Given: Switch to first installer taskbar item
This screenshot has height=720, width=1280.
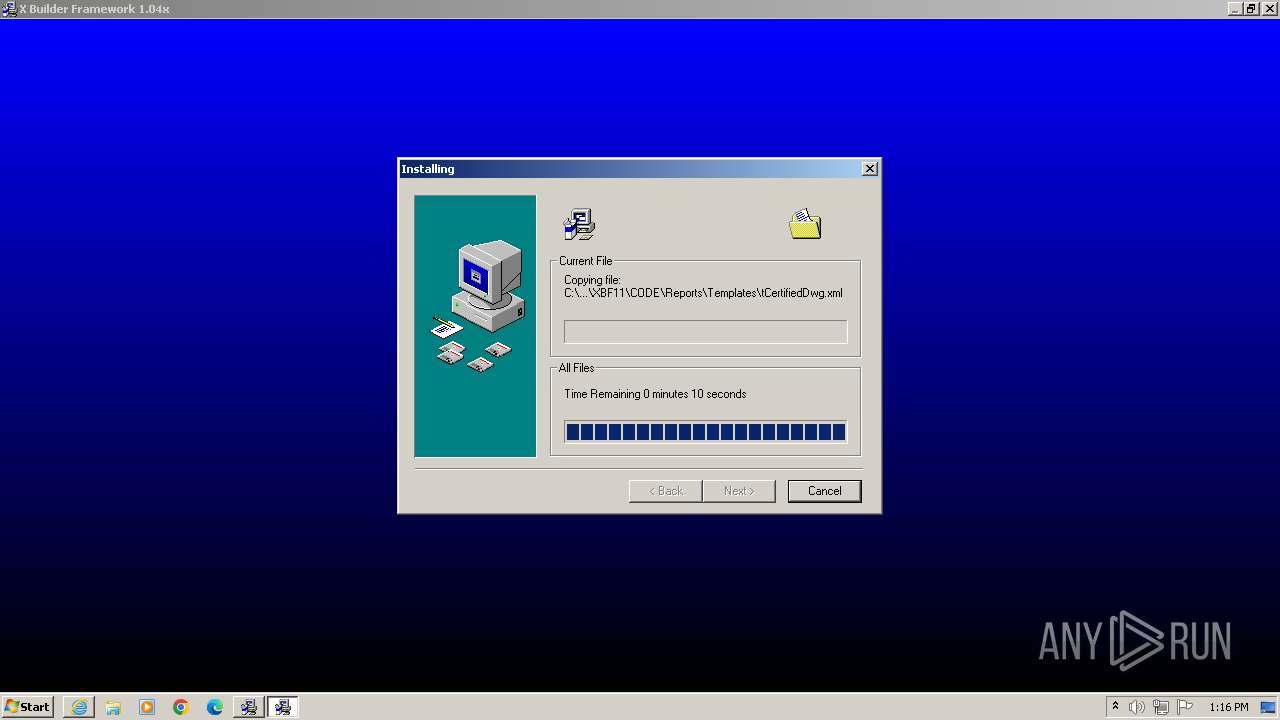Looking at the screenshot, I should click(248, 707).
